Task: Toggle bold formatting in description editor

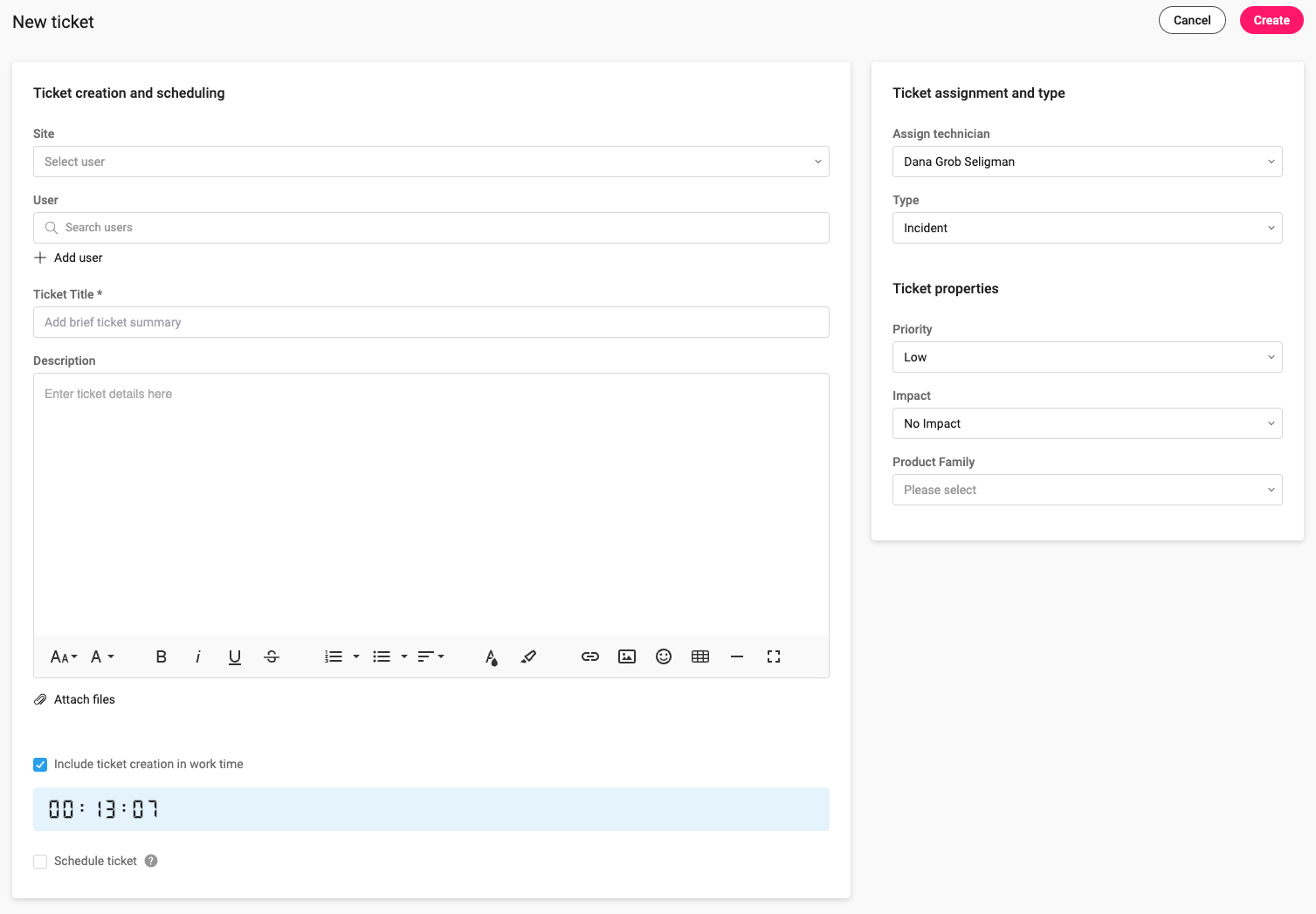Action: 161,656
